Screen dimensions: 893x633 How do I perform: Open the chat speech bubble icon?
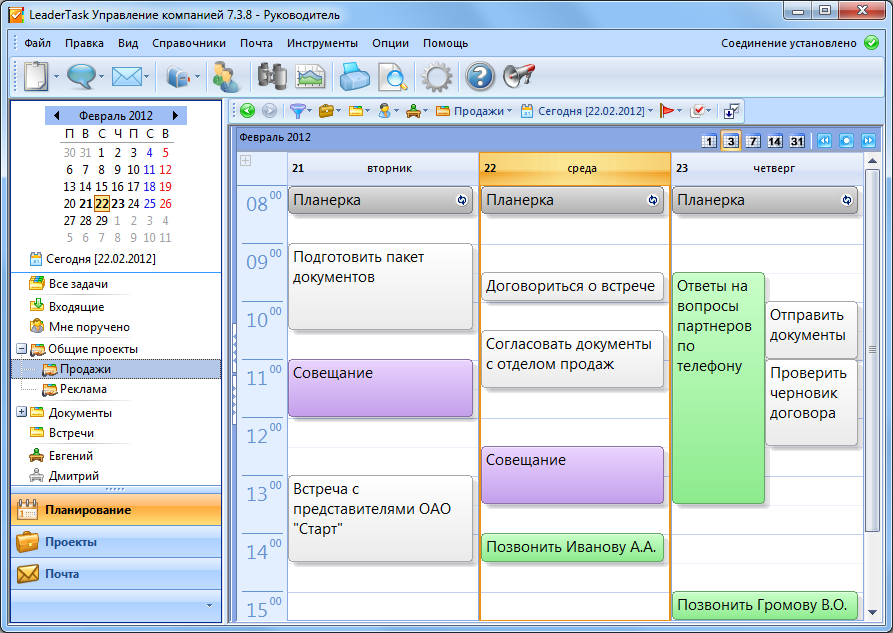[80, 76]
